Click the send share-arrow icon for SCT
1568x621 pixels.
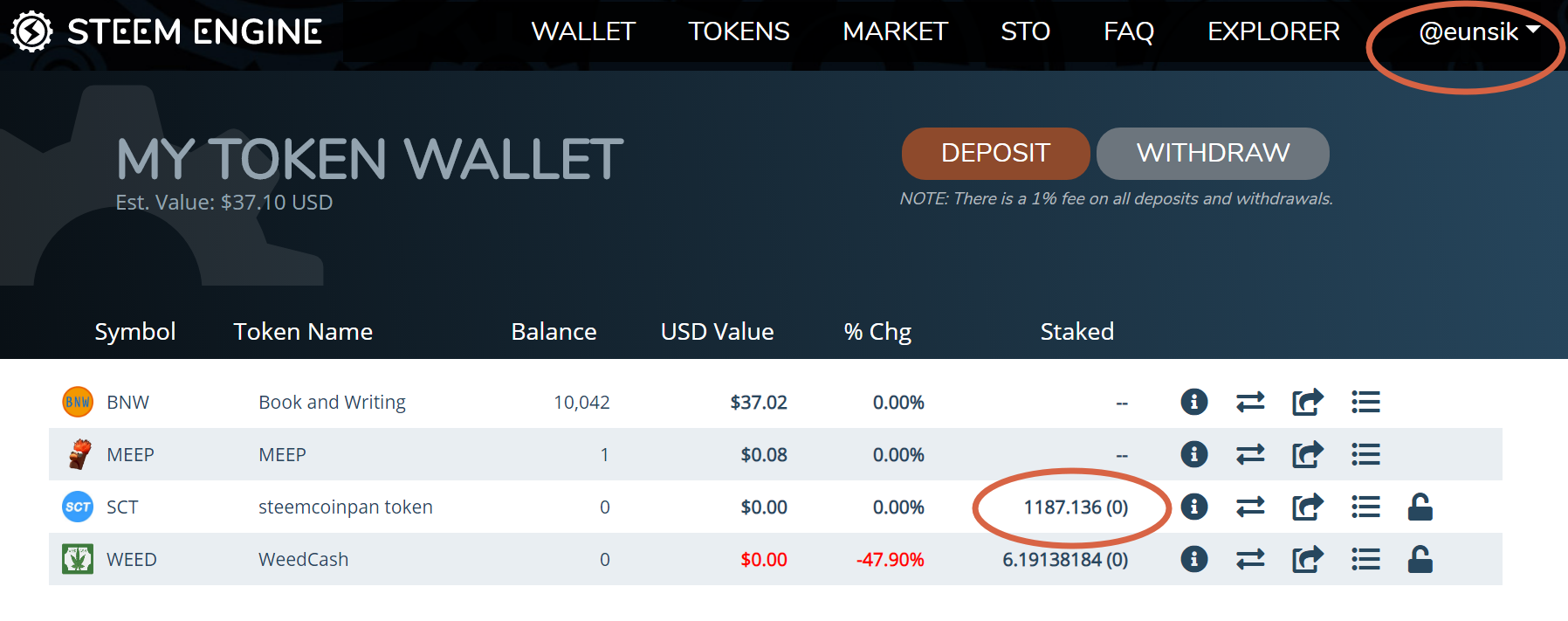click(x=1307, y=507)
